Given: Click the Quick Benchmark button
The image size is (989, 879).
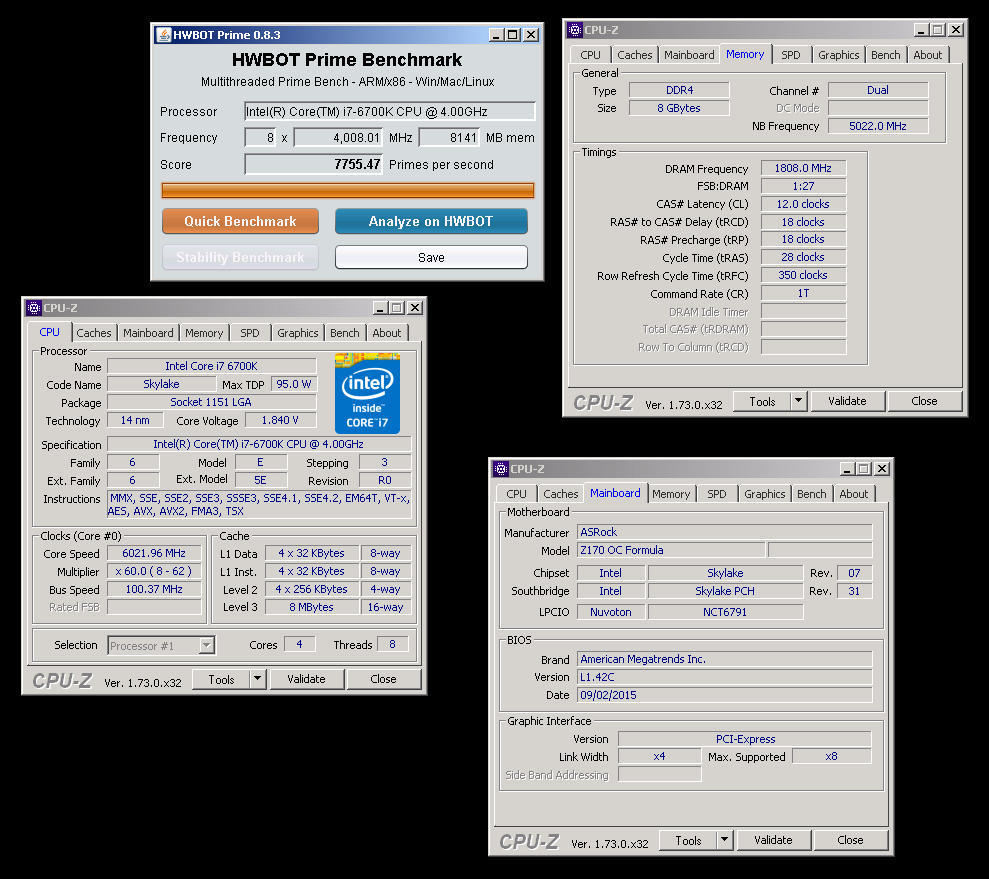Looking at the screenshot, I should [x=240, y=221].
